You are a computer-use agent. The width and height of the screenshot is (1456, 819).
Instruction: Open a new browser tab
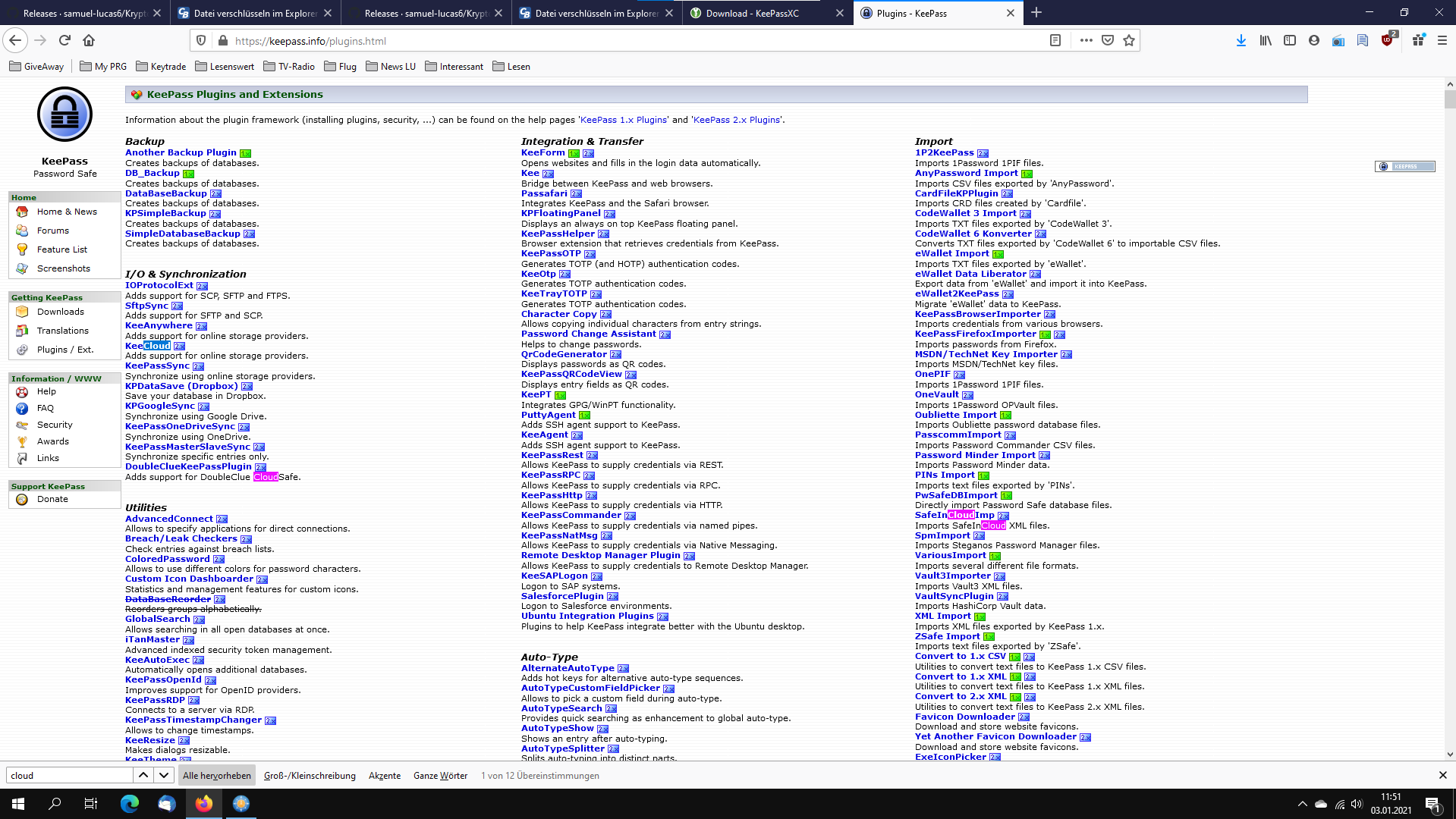(1036, 13)
